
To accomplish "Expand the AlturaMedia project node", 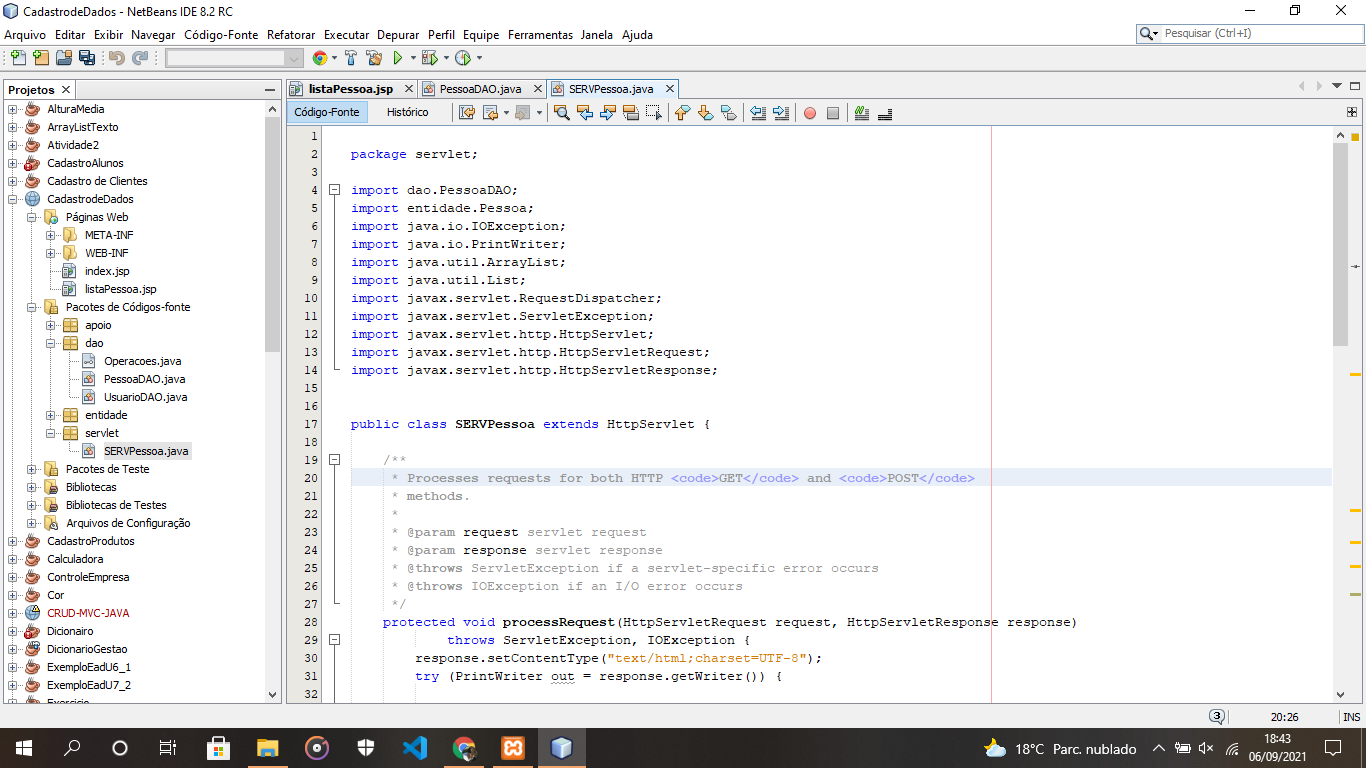I will click(13, 109).
